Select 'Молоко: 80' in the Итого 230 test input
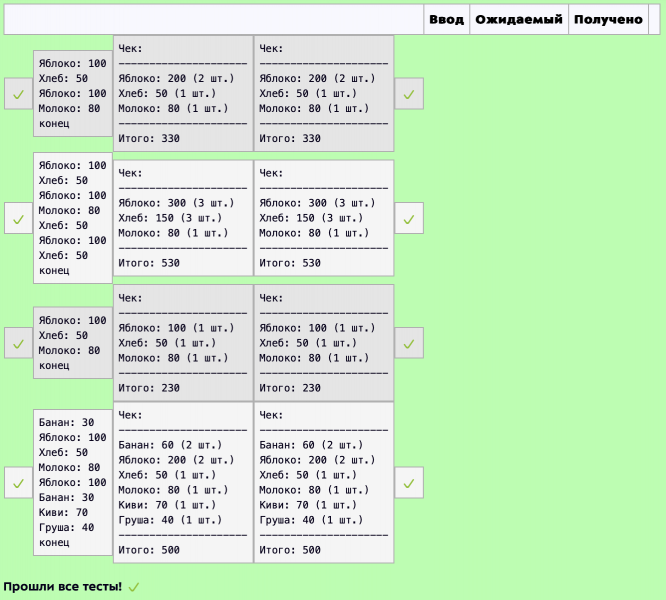The height and width of the screenshot is (600, 666). click(x=70, y=350)
